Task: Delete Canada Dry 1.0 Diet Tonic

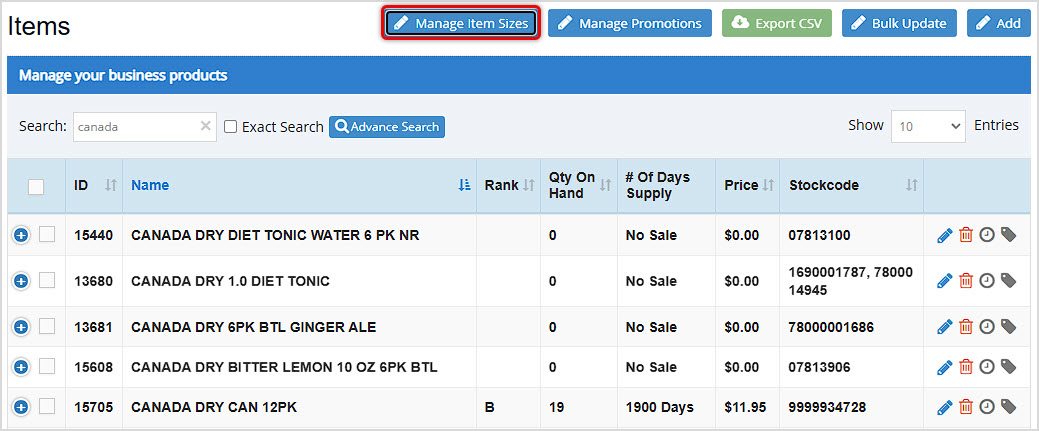Action: click(966, 281)
